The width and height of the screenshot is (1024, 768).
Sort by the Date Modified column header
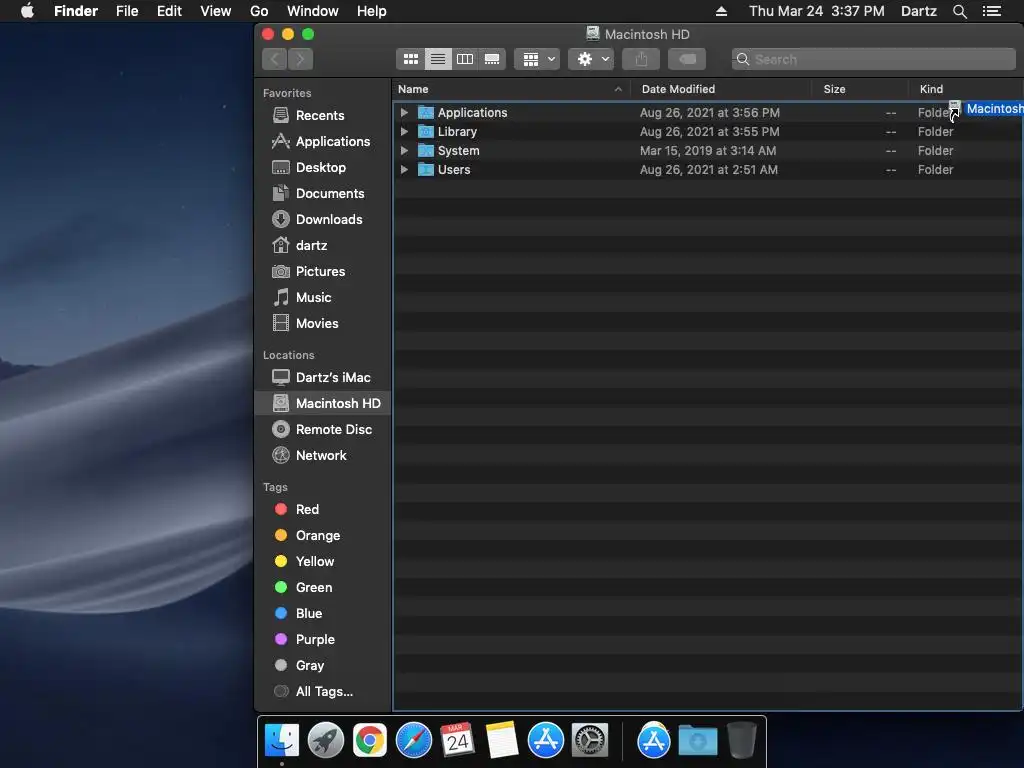click(721, 89)
